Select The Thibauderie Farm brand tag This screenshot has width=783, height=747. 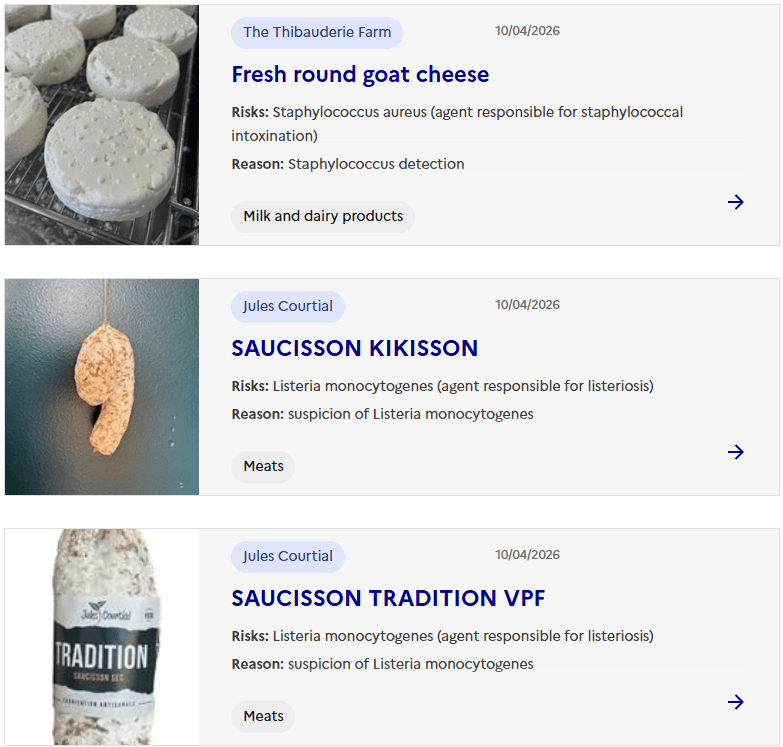pos(317,32)
